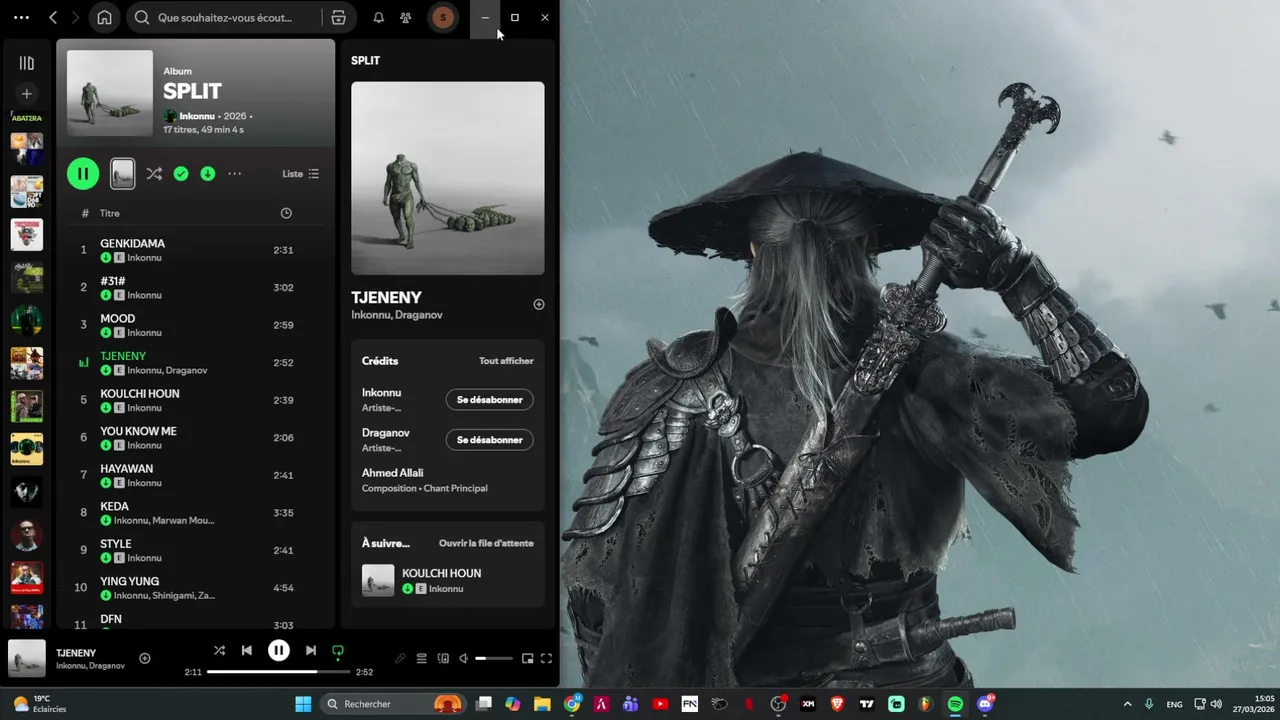Open Brave browser from the taskbar

coord(837,704)
